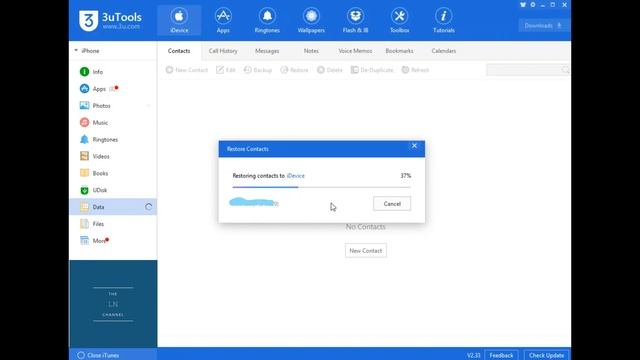Click the 37% progress text
640x360 pixels.
tap(406, 176)
